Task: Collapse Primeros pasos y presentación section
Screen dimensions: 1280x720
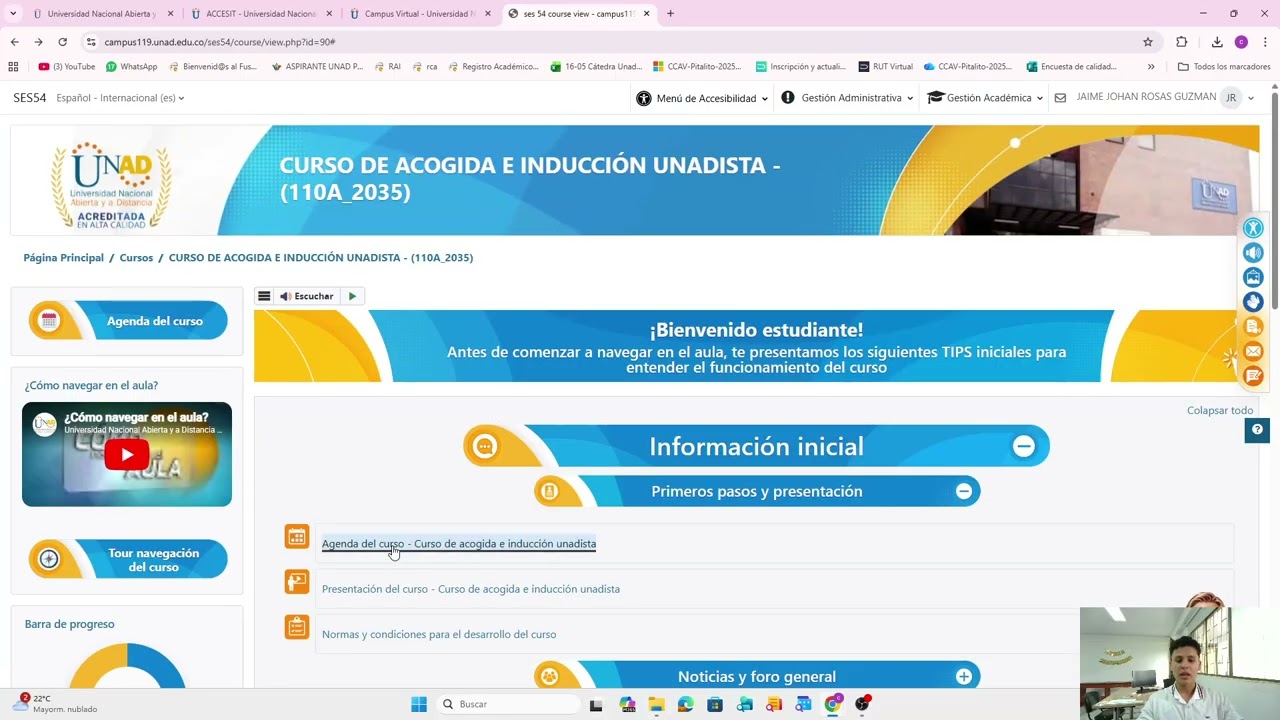Action: pyautogui.click(x=964, y=491)
